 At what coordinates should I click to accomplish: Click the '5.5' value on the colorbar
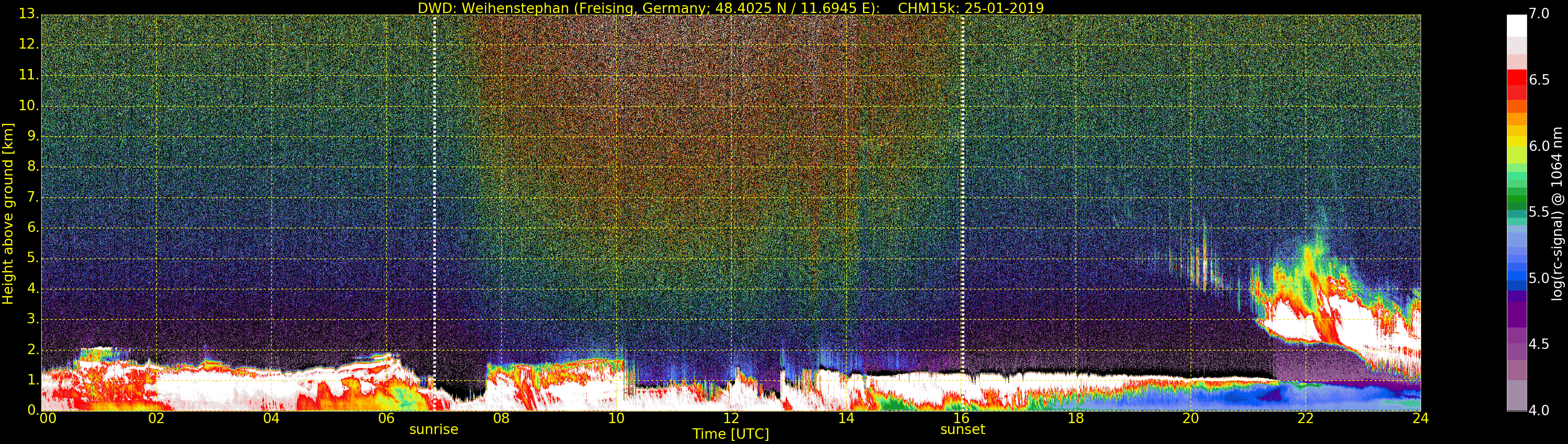[x=1539, y=212]
